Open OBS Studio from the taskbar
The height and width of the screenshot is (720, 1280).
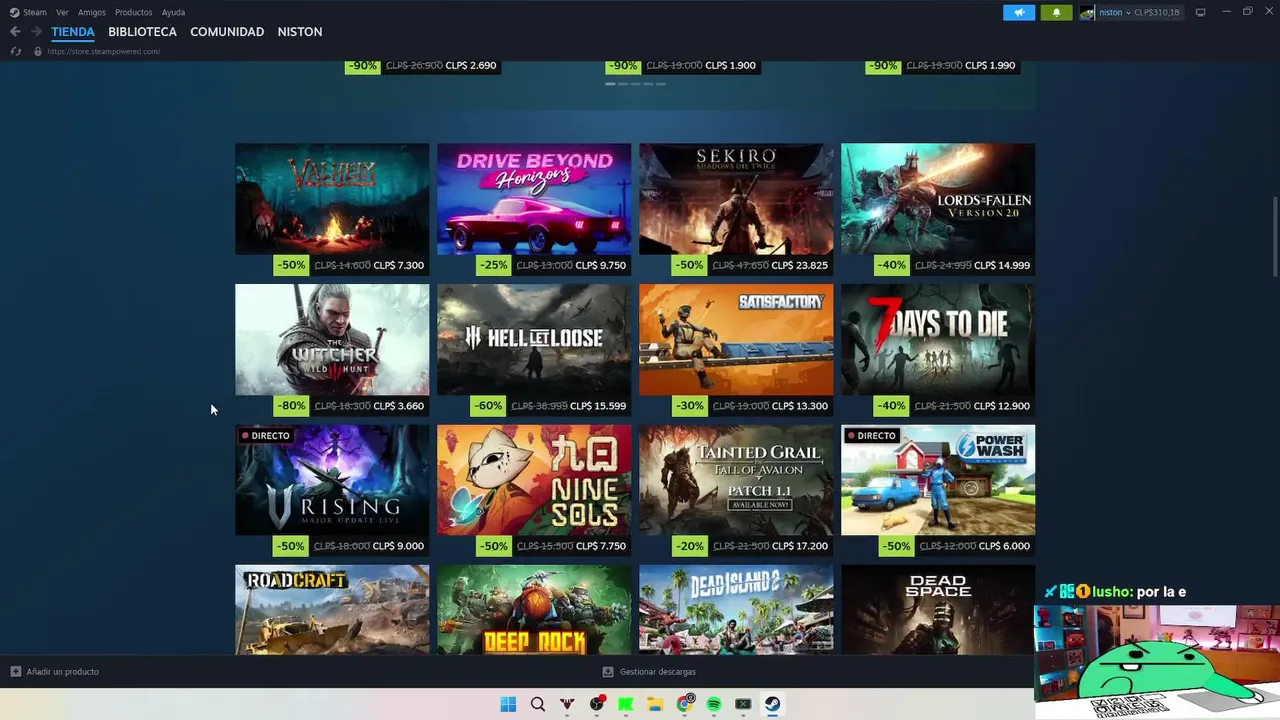[x=597, y=704]
